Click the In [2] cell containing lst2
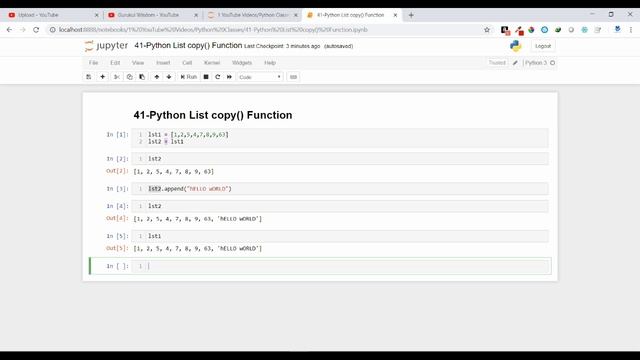The width and height of the screenshot is (640, 360). (340, 159)
